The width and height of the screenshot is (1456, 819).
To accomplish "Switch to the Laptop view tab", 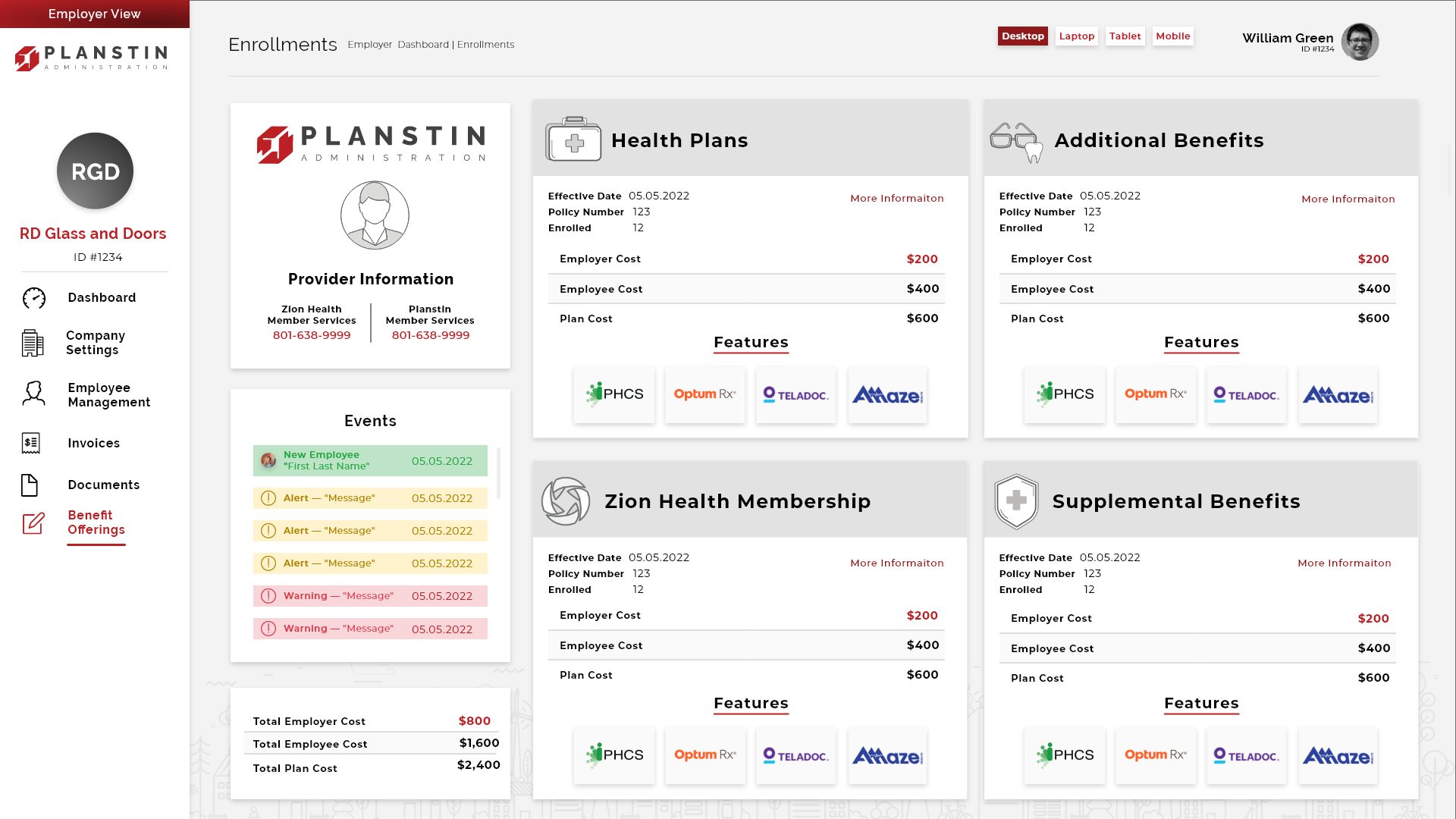I will point(1076,36).
